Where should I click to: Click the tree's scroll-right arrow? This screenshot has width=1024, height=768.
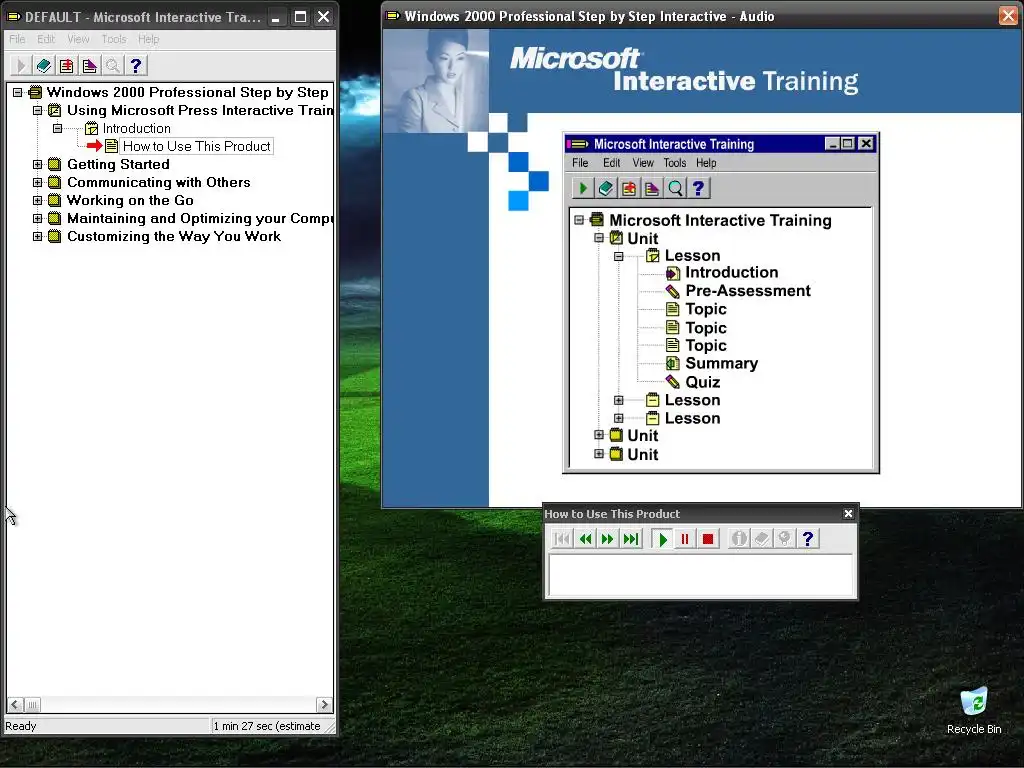(324, 705)
